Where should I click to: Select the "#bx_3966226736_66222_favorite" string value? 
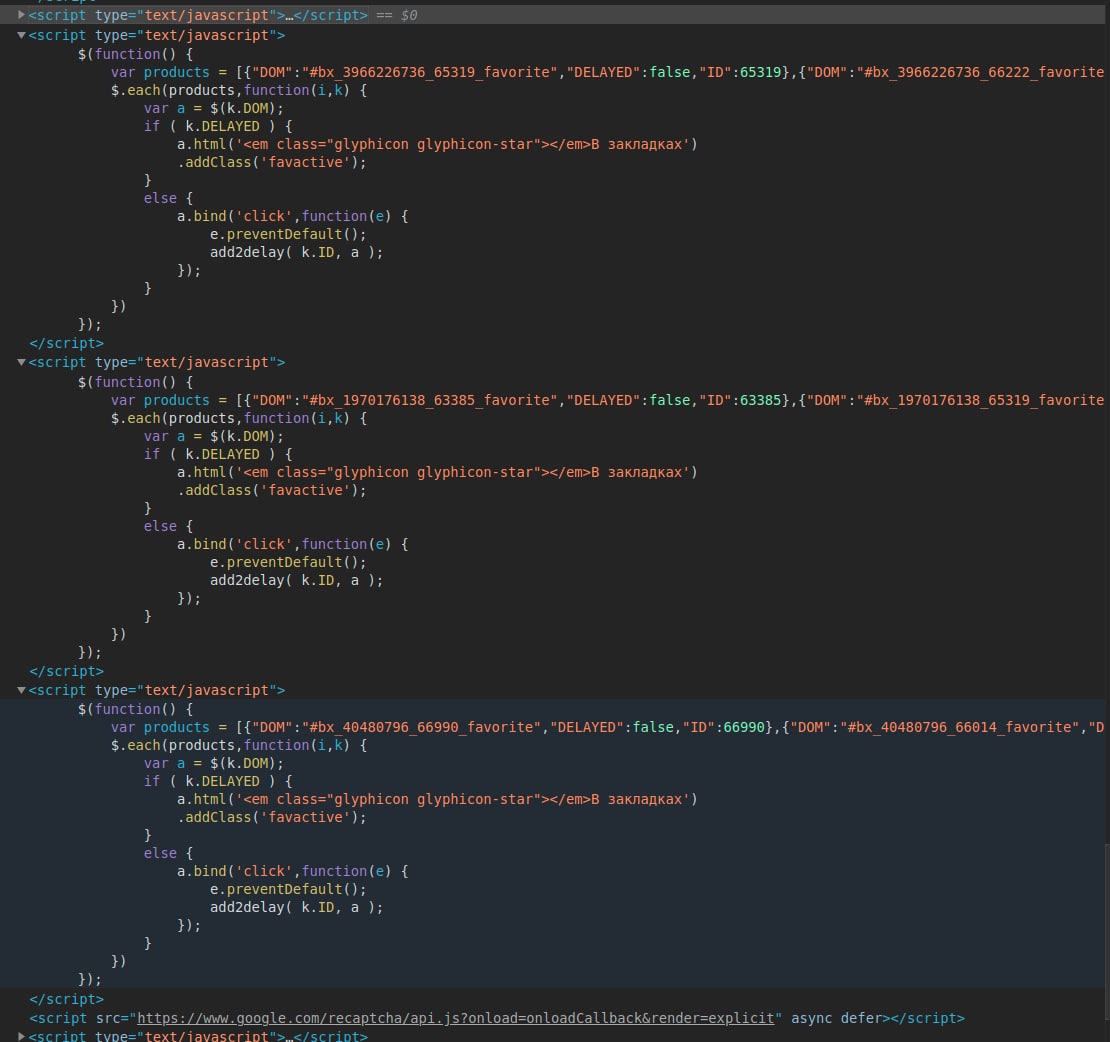pyautogui.click(x=980, y=72)
